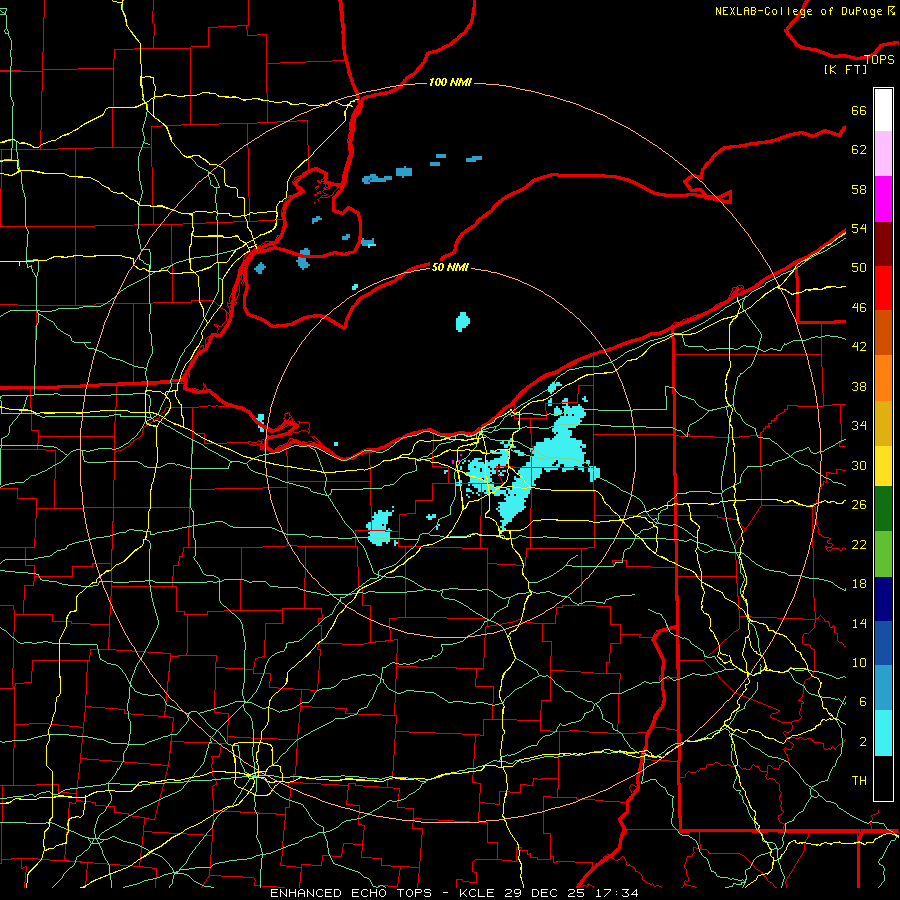This screenshot has width=900, height=900.
Task: Click the "KCLE" station identifier
Action: coord(478,893)
